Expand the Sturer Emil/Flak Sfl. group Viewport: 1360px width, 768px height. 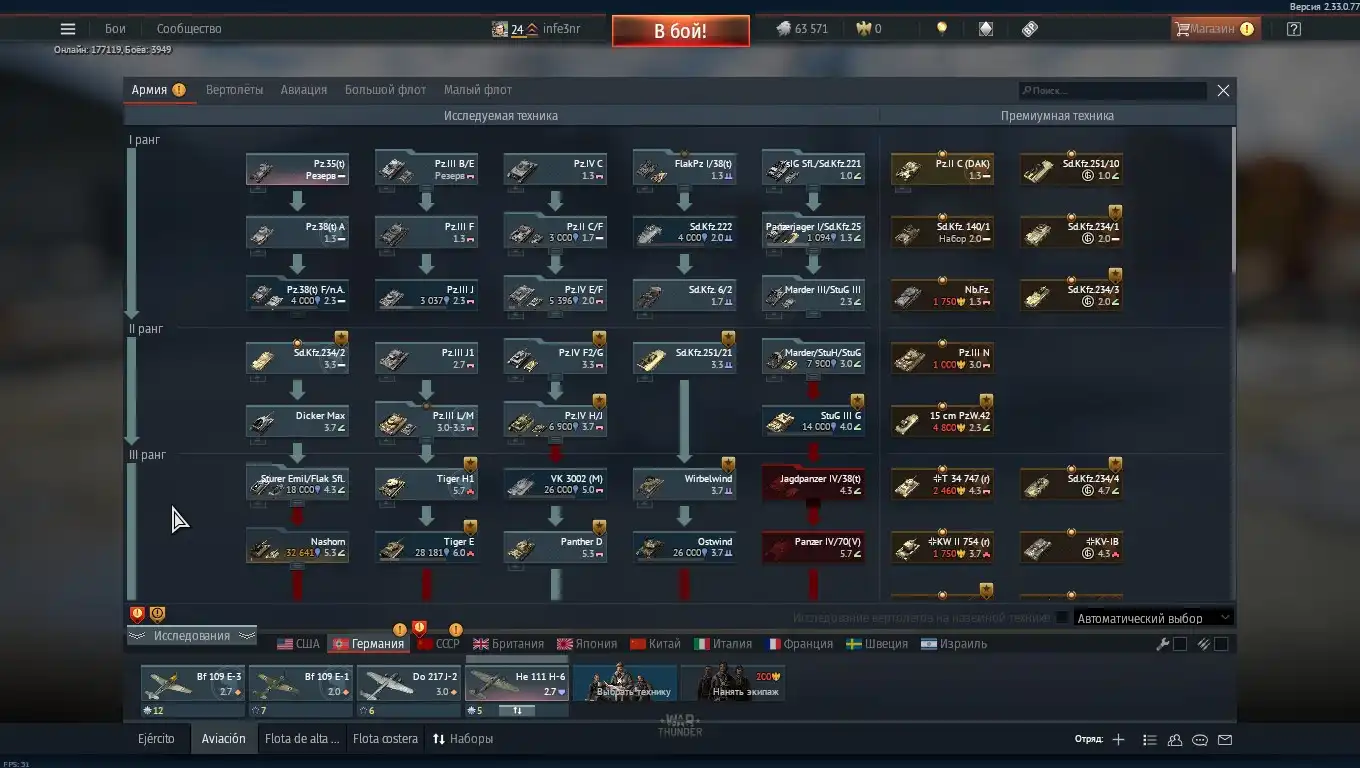point(297,484)
